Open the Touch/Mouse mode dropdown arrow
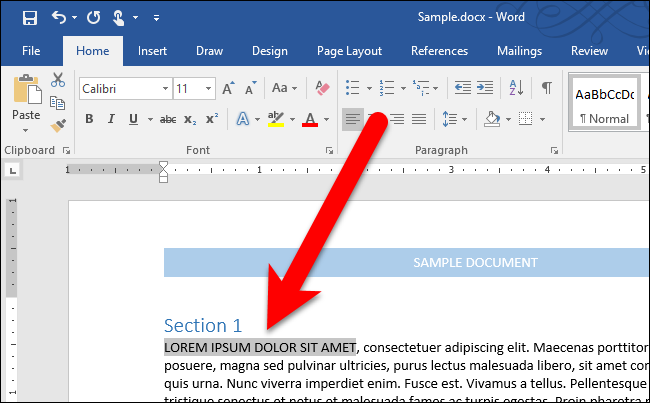Image resolution: width=650 pixels, height=403 pixels. pos(136,17)
